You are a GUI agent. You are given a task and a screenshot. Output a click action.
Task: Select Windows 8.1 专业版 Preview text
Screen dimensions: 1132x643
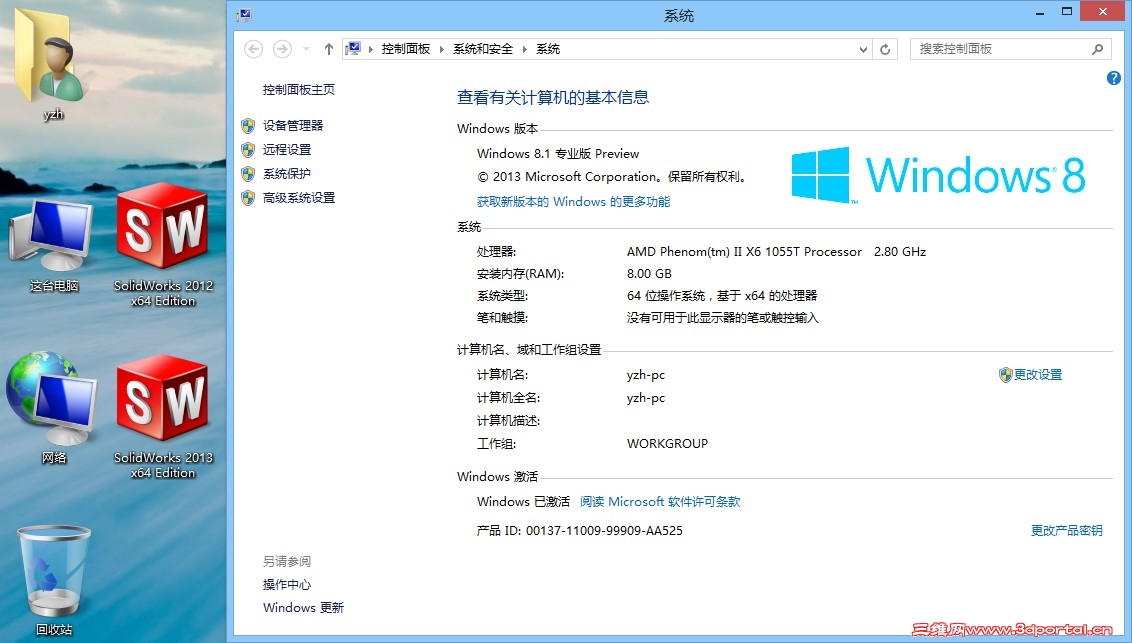(557, 154)
